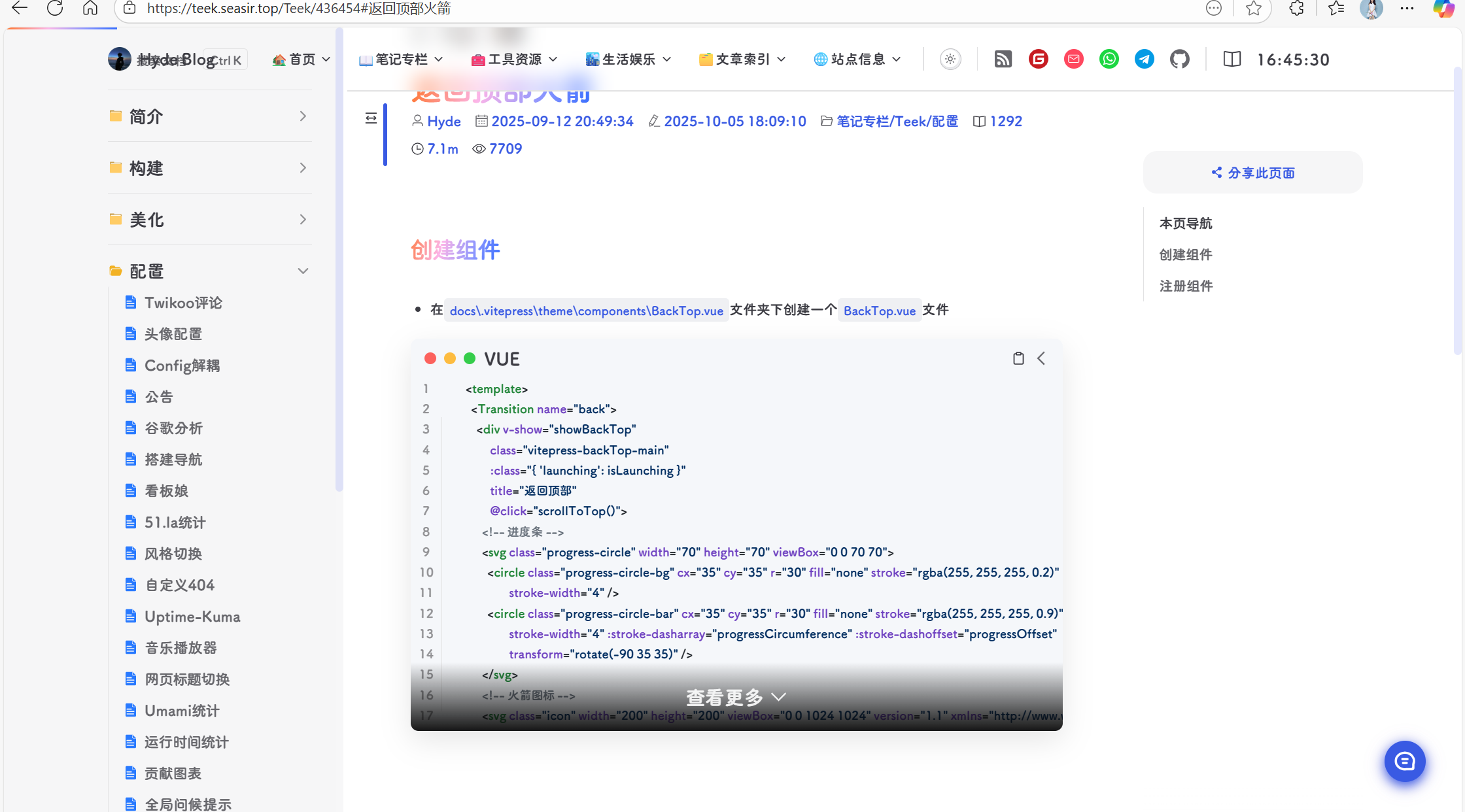This screenshot has height=812, width=1465.
Task: Open the 工具资源 navigation menu
Action: point(514,59)
